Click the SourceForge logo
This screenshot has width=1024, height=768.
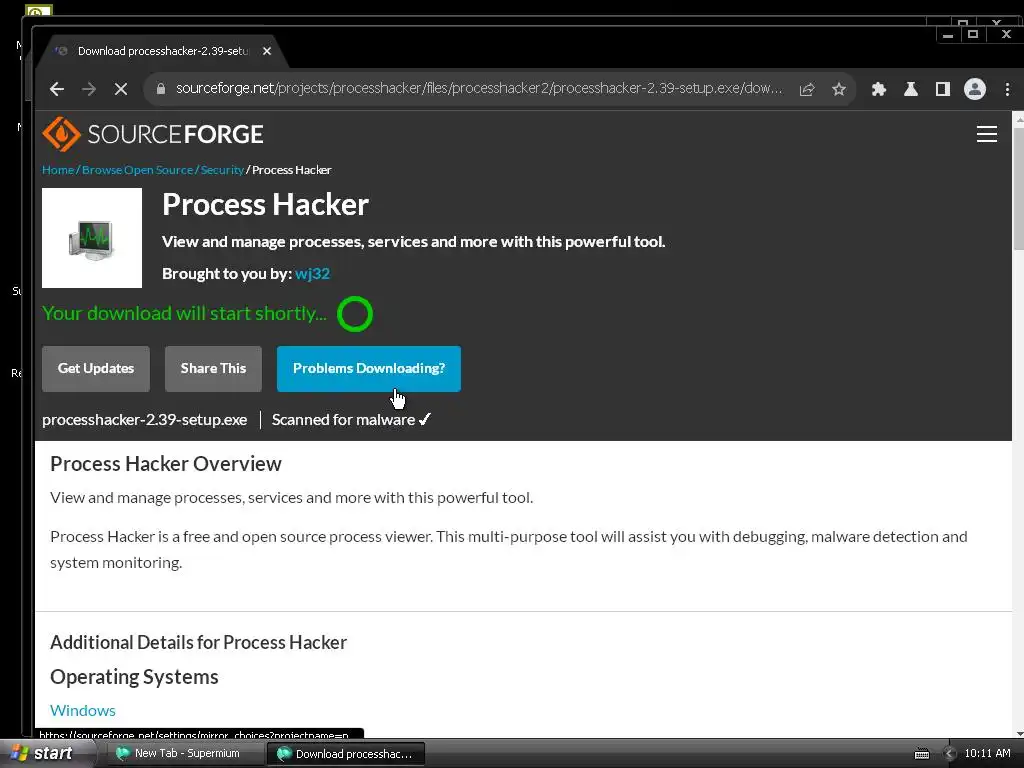tap(153, 134)
